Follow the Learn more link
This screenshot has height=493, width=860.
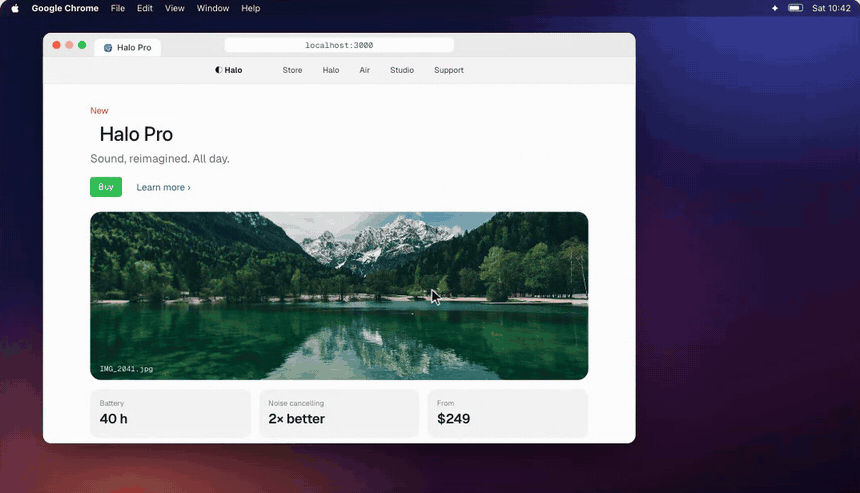point(163,188)
